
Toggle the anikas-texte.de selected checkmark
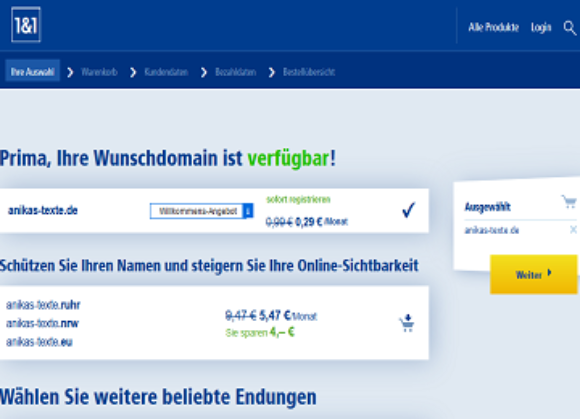(408, 210)
